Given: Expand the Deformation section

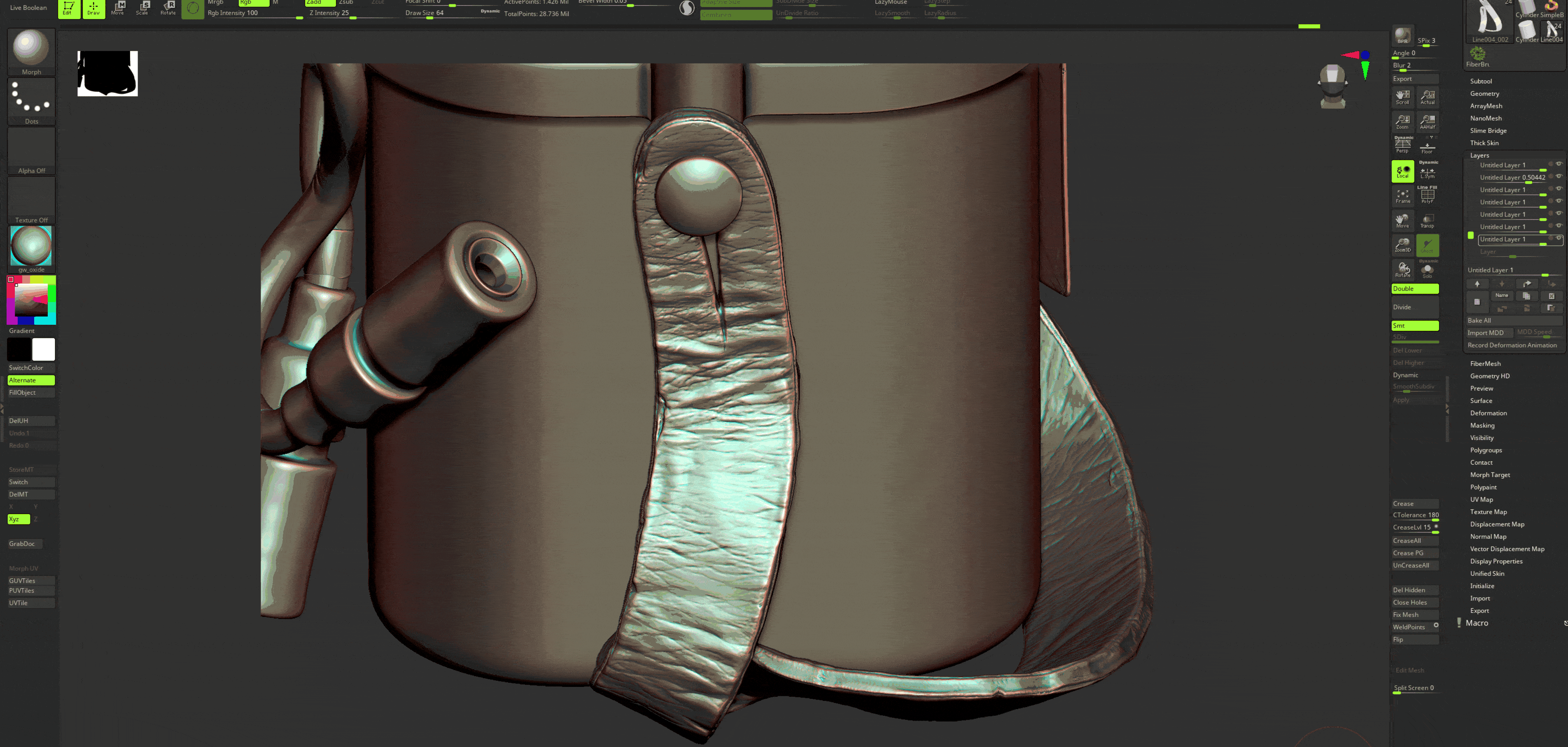Looking at the screenshot, I should [1488, 412].
